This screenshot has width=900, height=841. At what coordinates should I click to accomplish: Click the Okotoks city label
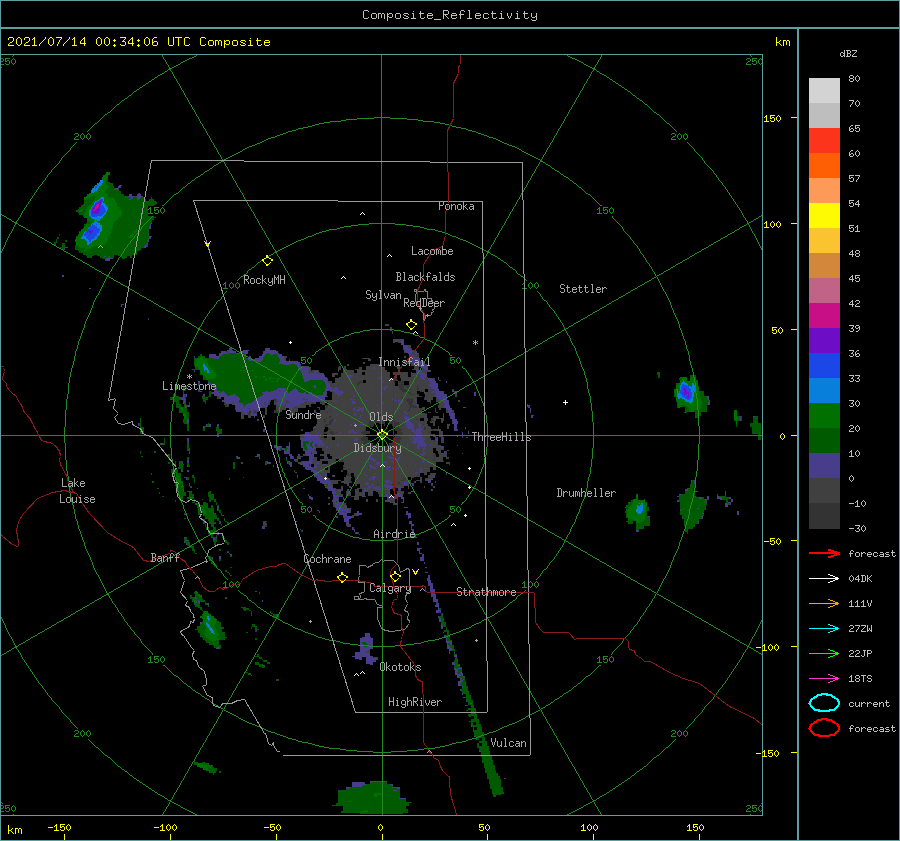(x=400, y=667)
